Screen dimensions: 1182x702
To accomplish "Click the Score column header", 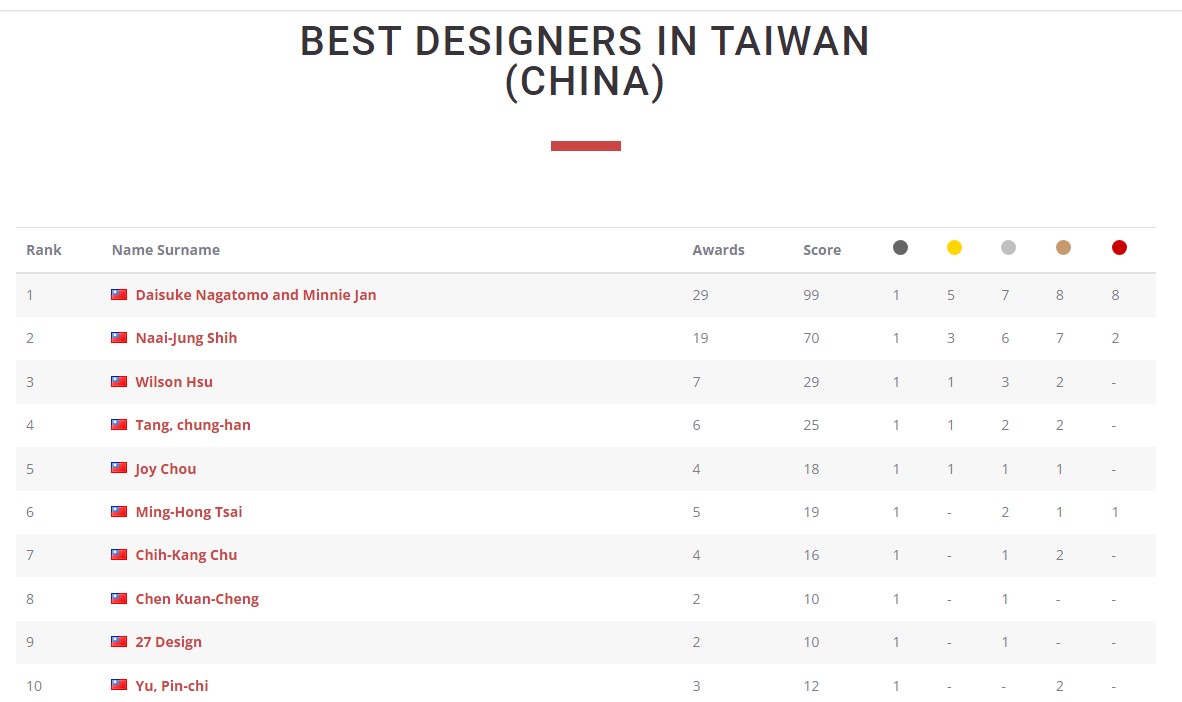I will coord(821,250).
